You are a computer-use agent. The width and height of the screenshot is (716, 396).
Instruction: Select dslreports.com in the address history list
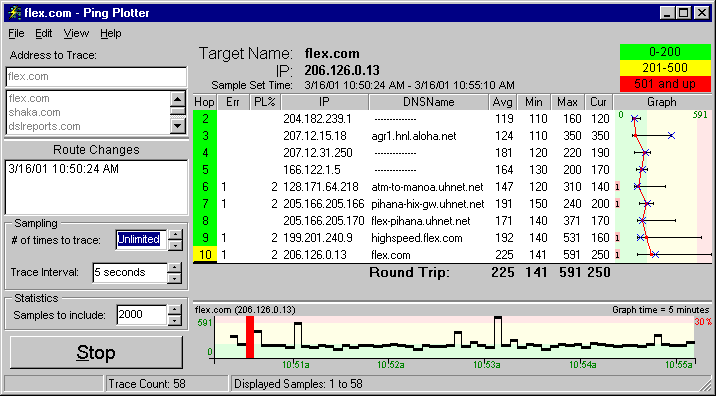click(x=44, y=126)
